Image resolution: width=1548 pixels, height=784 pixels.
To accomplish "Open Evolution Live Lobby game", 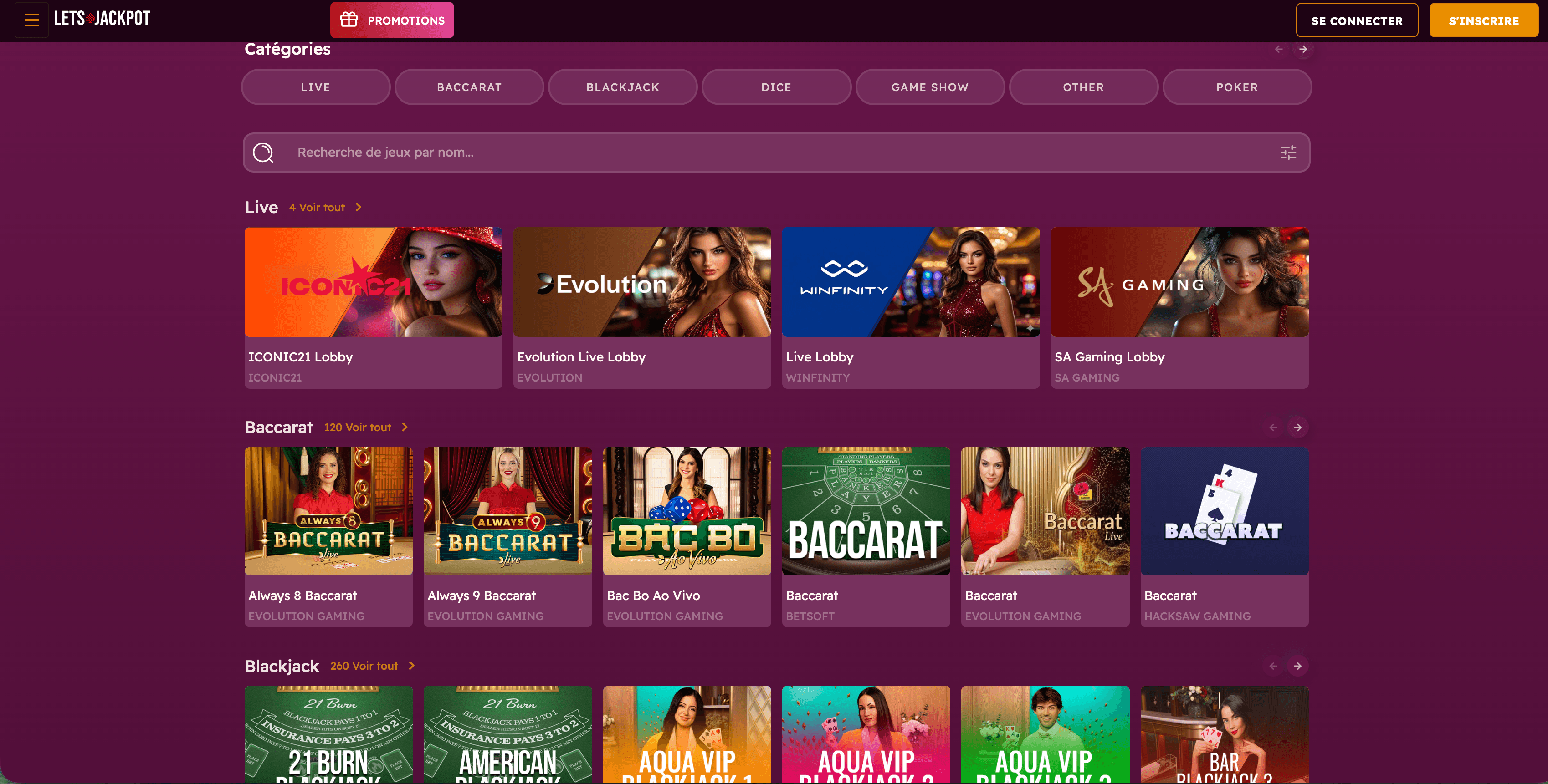I will click(x=642, y=308).
